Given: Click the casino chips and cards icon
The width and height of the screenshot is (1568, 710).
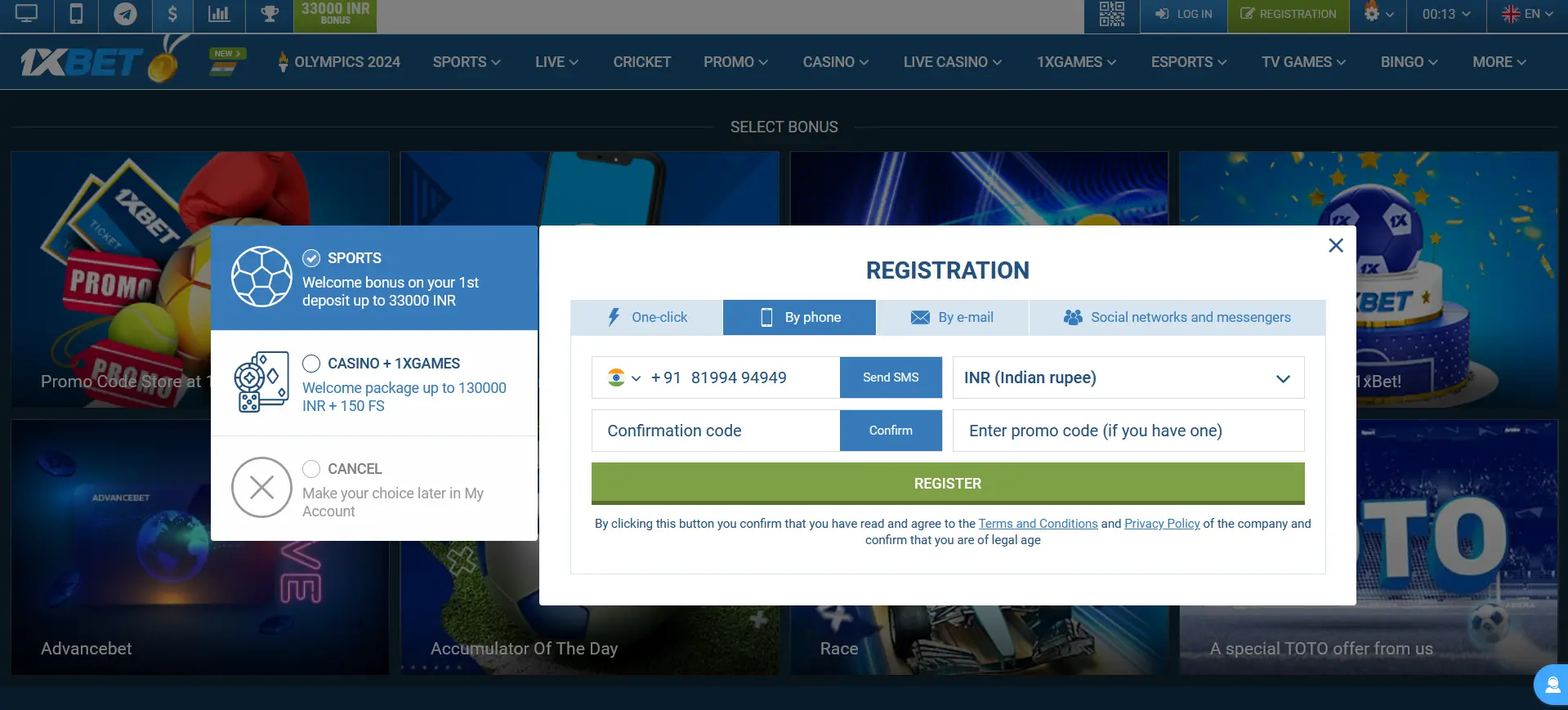Looking at the screenshot, I should [261, 382].
